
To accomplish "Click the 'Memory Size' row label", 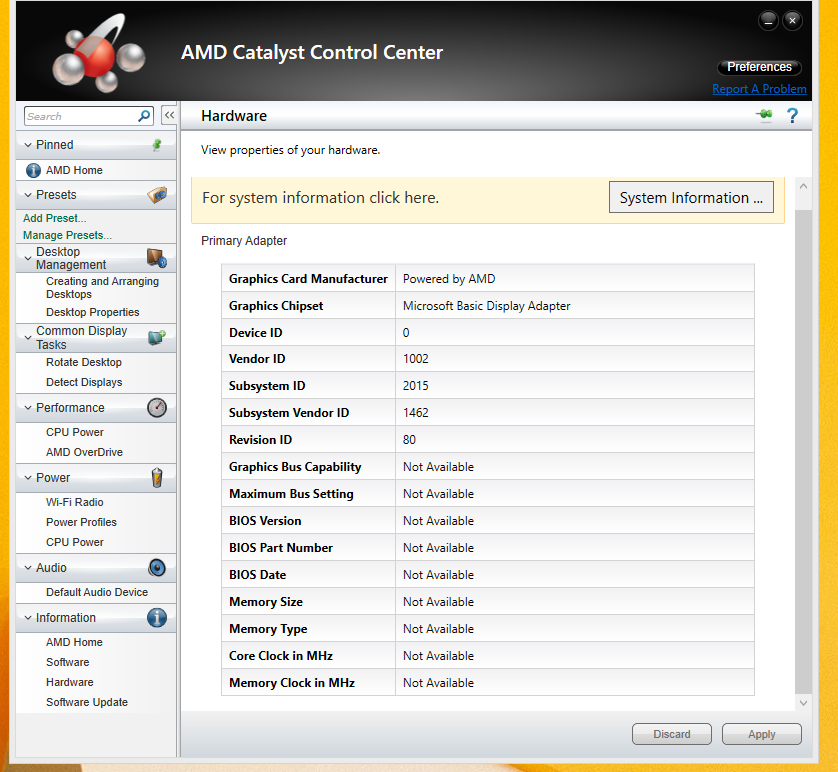I will pos(266,602).
